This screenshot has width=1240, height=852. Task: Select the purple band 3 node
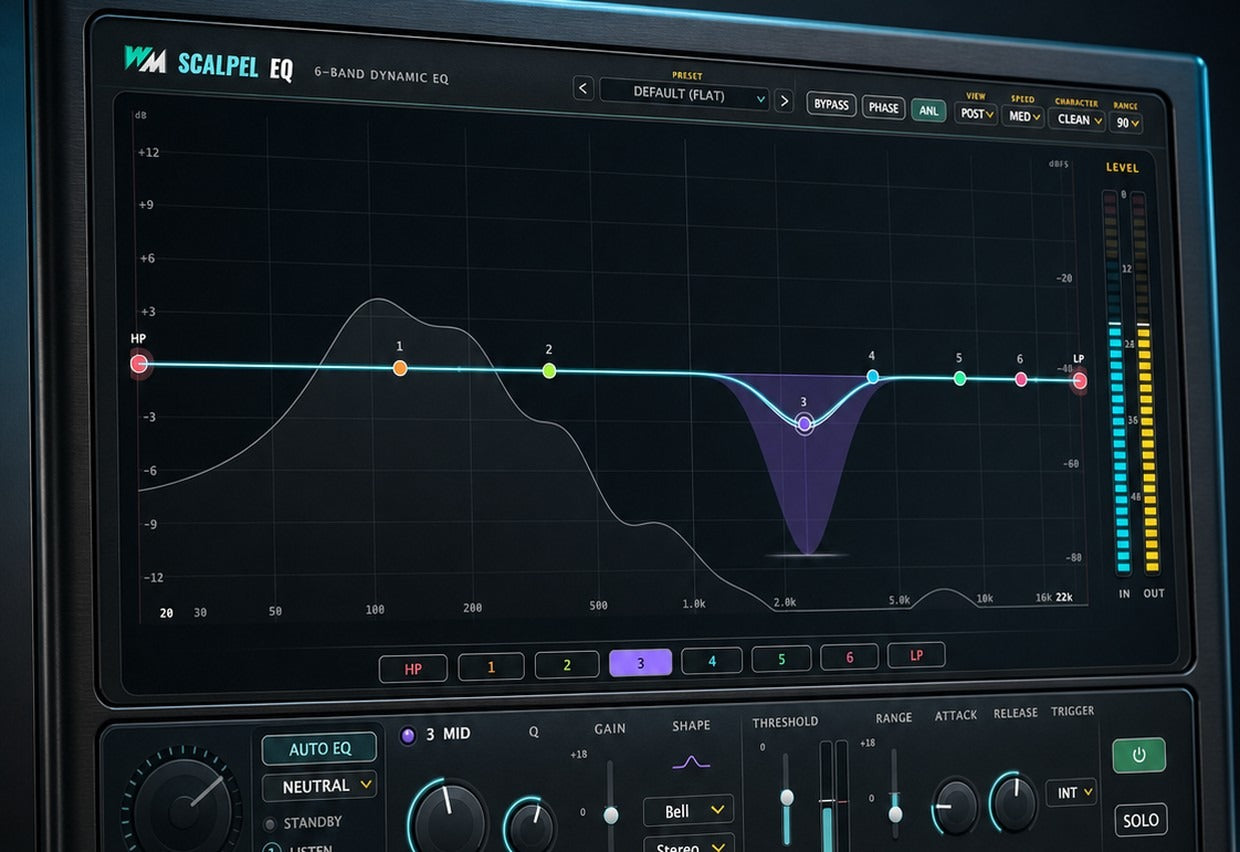pos(804,424)
